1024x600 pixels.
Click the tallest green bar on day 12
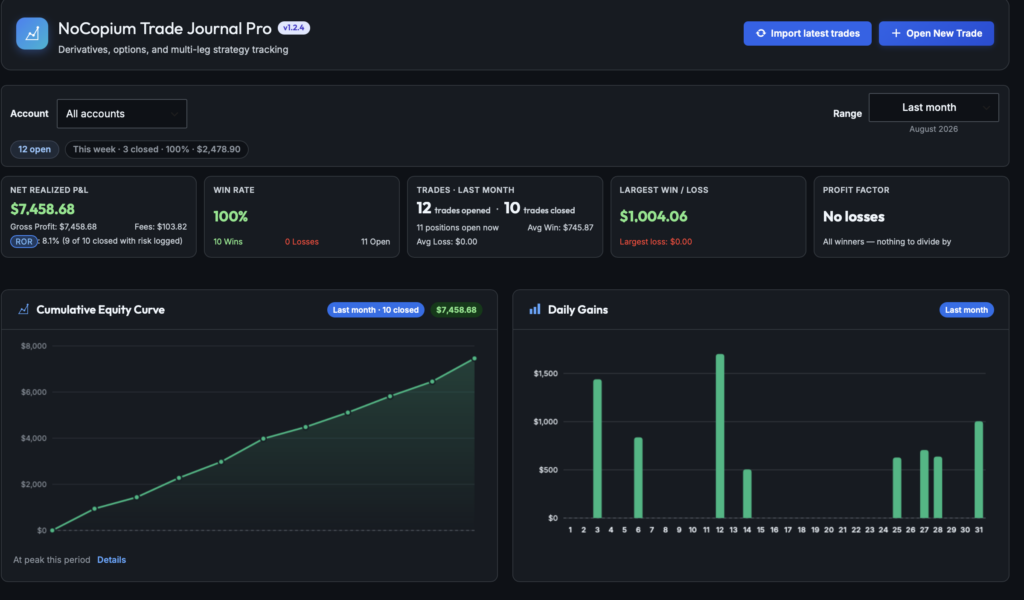[x=720, y=436]
